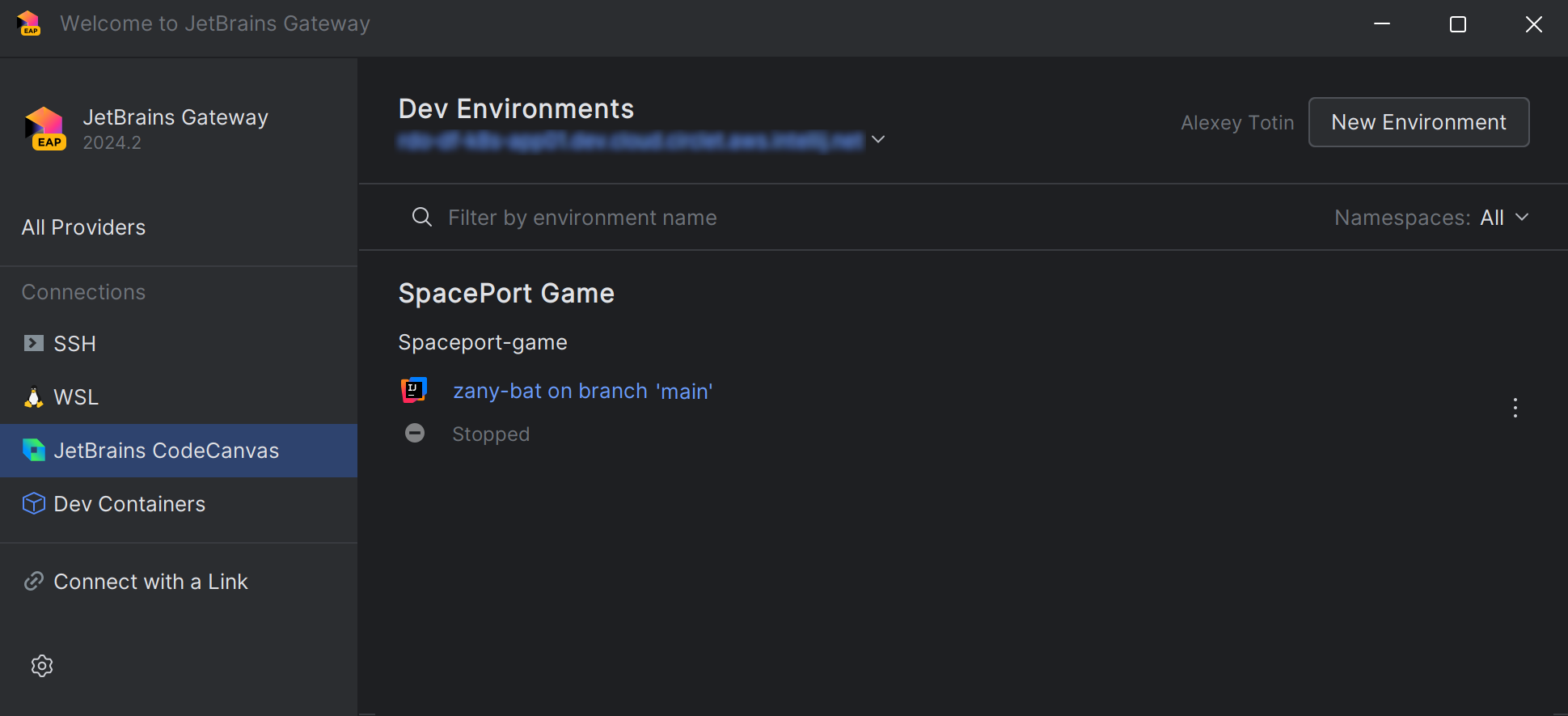1568x716 pixels.
Task: Click the JetBrains CodeCanvas icon
Action: (33, 451)
